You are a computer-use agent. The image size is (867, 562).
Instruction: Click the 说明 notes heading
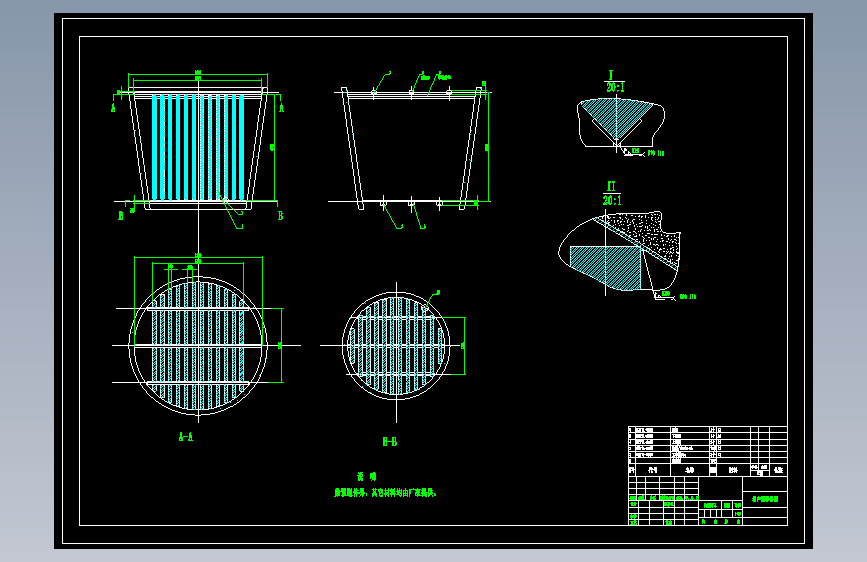[x=367, y=476]
